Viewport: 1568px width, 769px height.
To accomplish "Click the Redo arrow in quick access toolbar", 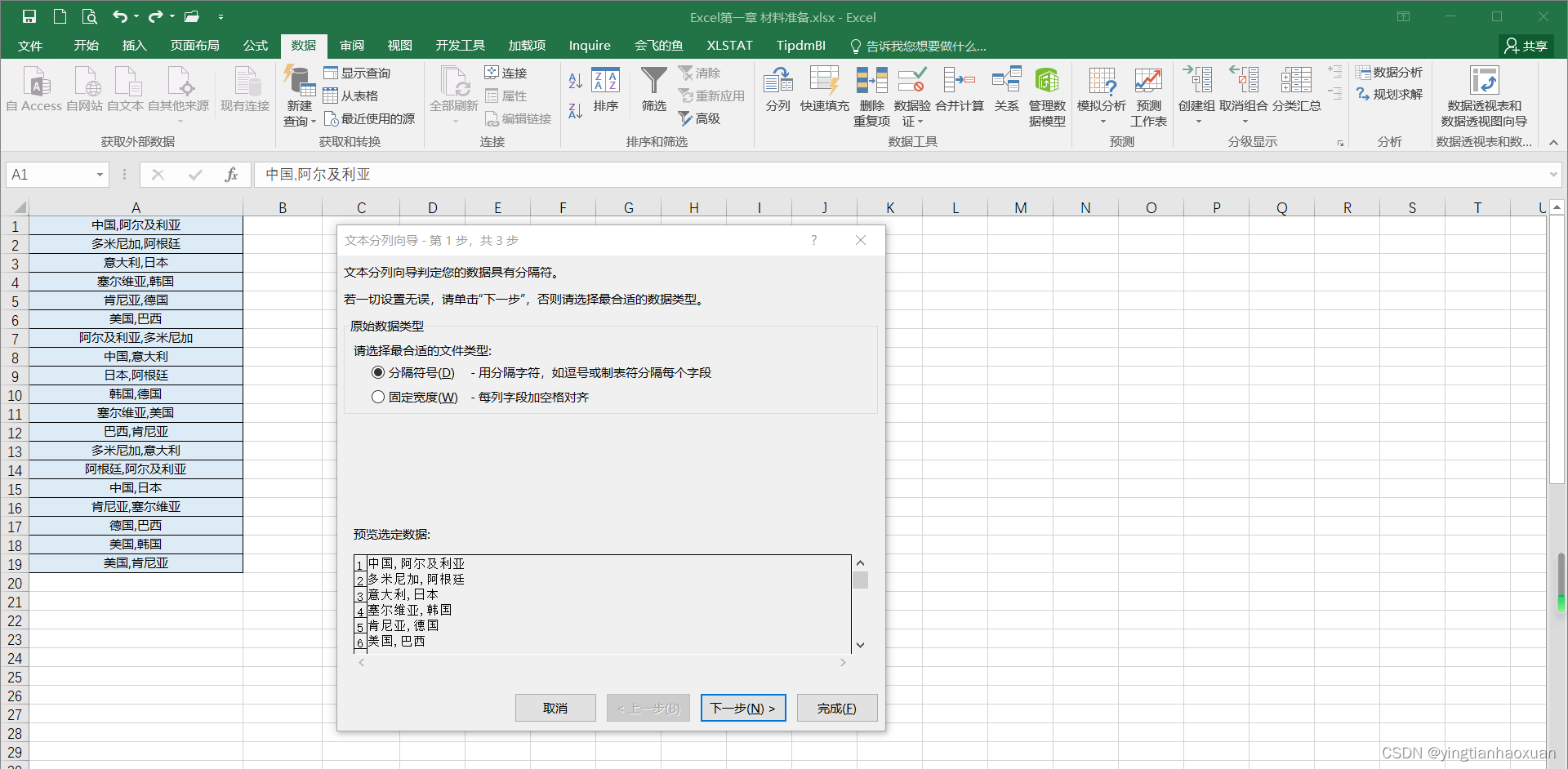I will [x=156, y=16].
